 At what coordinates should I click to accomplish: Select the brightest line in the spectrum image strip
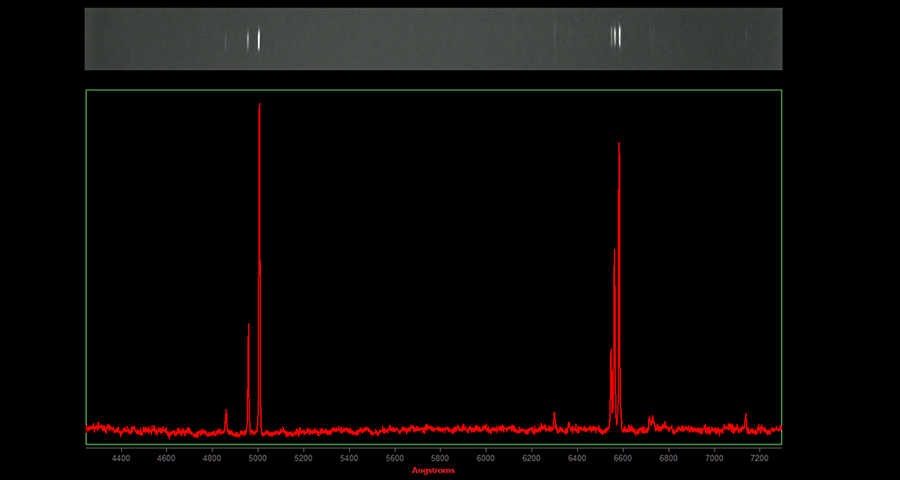tap(259, 39)
